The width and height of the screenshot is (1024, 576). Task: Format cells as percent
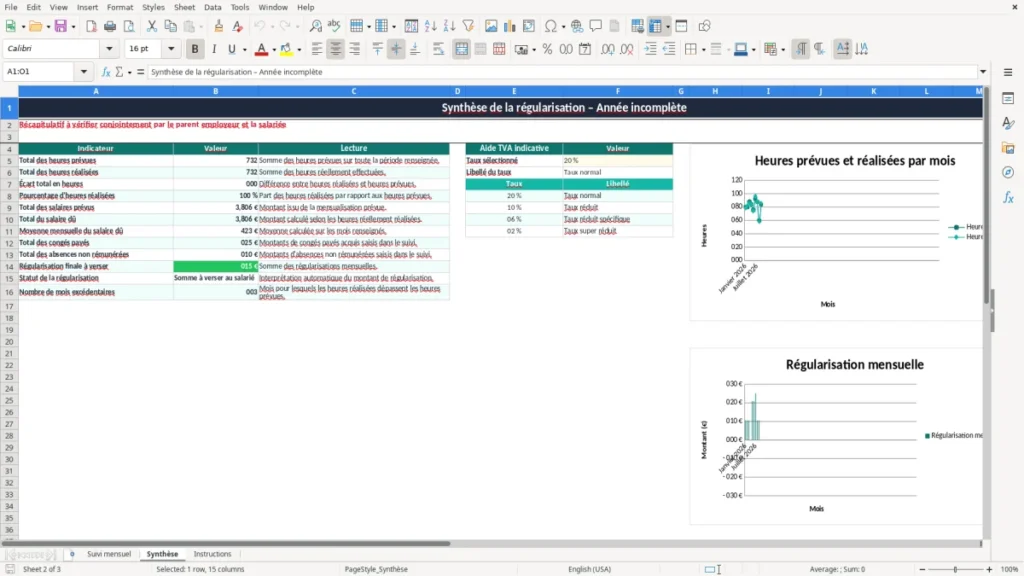click(x=547, y=49)
